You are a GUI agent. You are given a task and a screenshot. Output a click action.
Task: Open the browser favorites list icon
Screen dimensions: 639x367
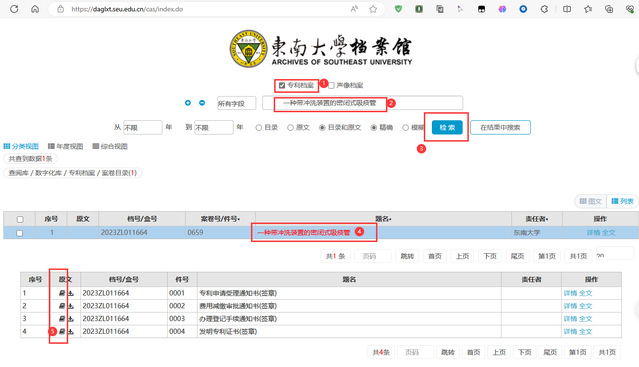point(588,9)
